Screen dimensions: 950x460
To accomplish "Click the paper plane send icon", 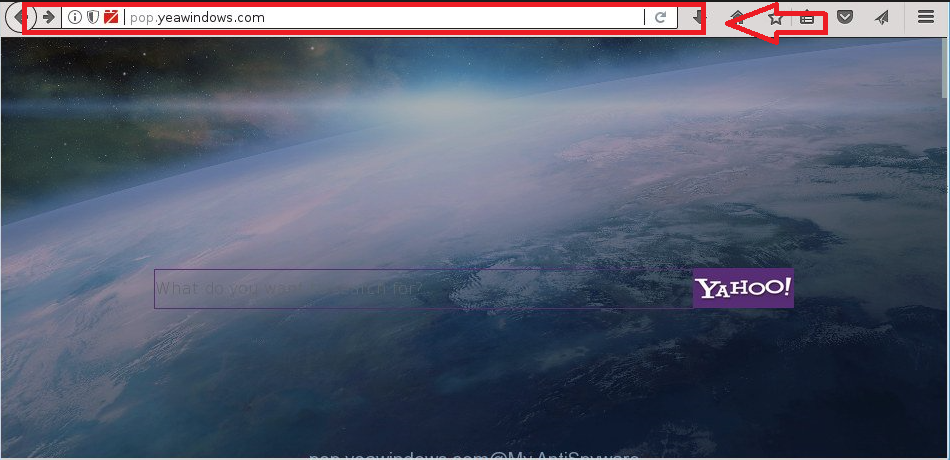I will [x=882, y=18].
